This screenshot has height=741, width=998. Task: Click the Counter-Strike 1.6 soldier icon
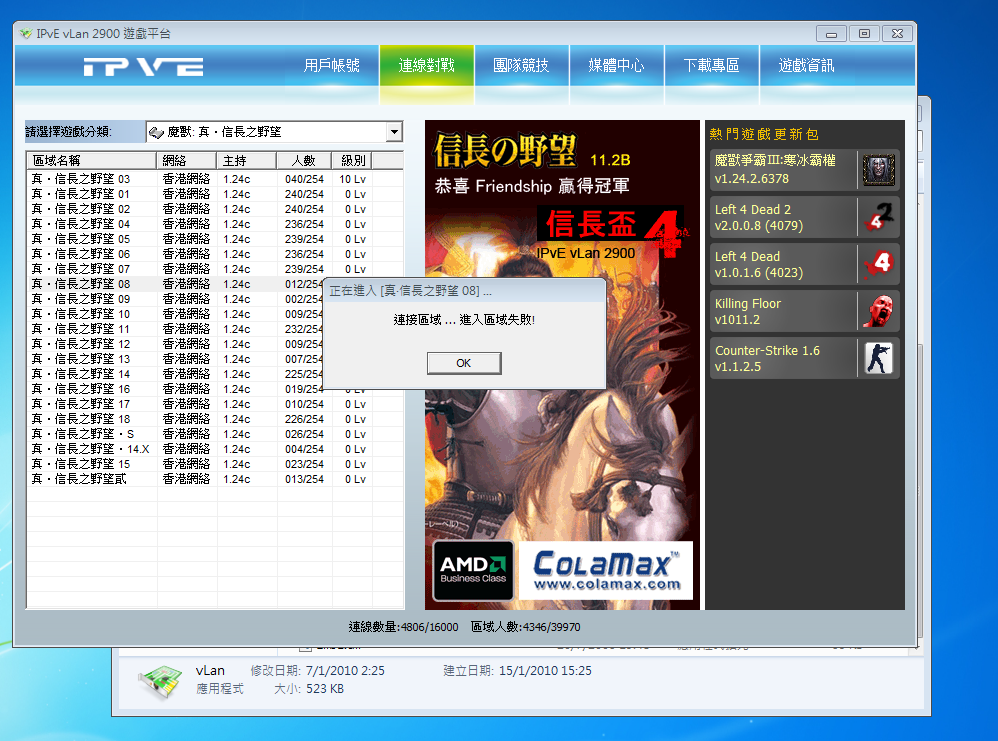pyautogui.click(x=878, y=358)
